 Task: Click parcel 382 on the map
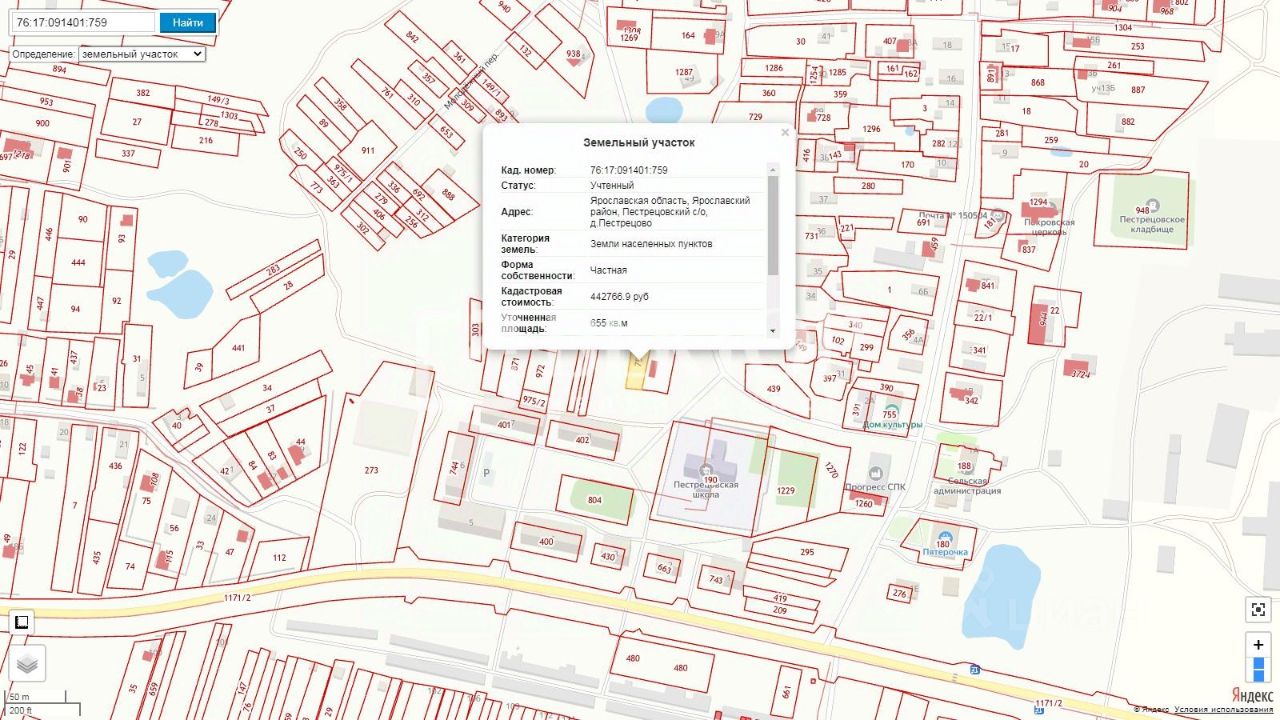tap(143, 93)
